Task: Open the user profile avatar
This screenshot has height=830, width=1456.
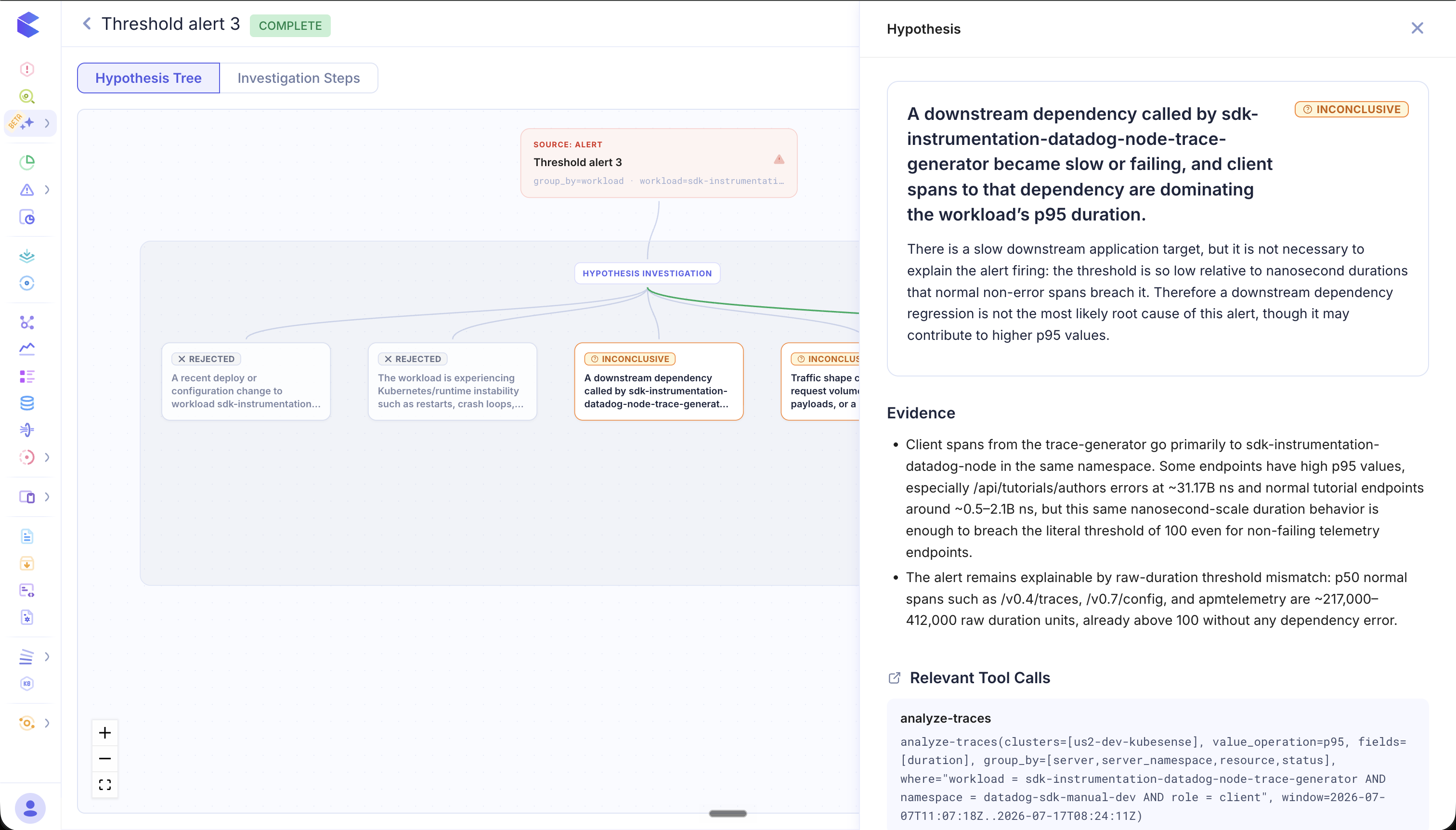Action: [x=30, y=808]
